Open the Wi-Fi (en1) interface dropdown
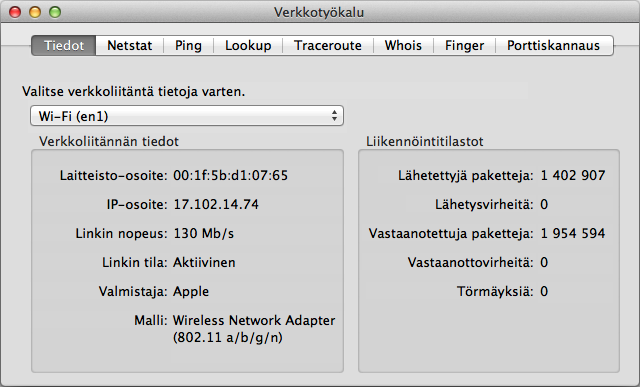Viewport: 640px width, 387px height. pyautogui.click(x=187, y=116)
